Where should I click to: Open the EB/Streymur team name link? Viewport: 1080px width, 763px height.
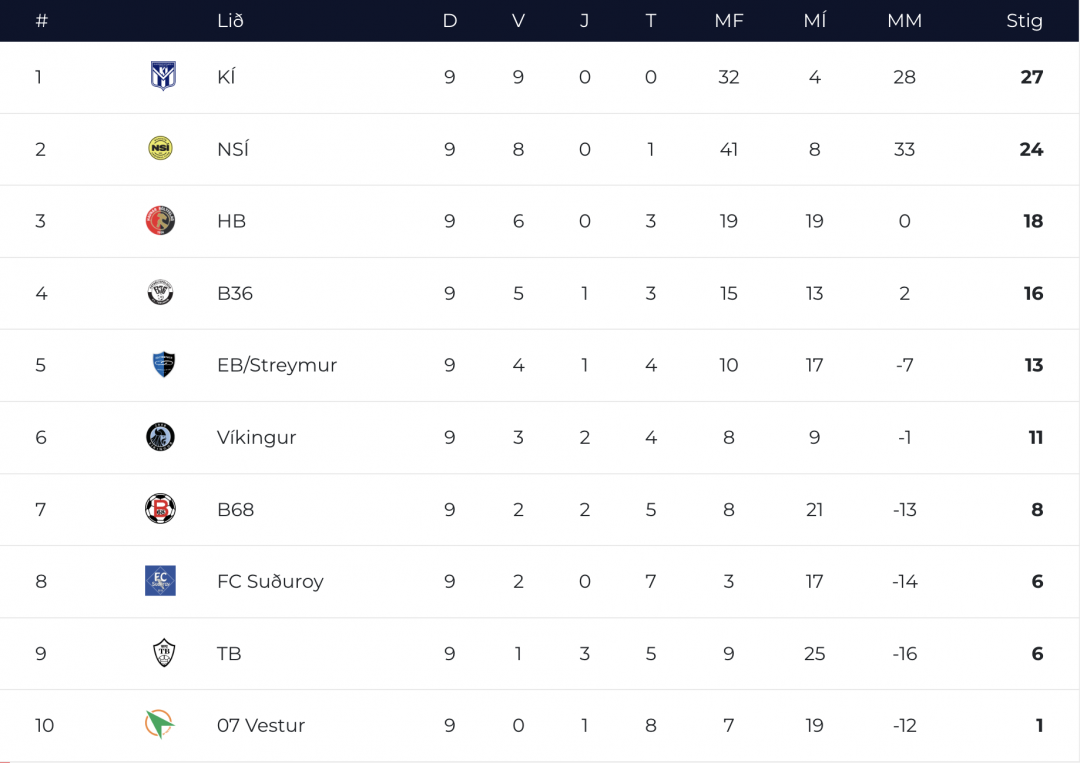click(277, 365)
